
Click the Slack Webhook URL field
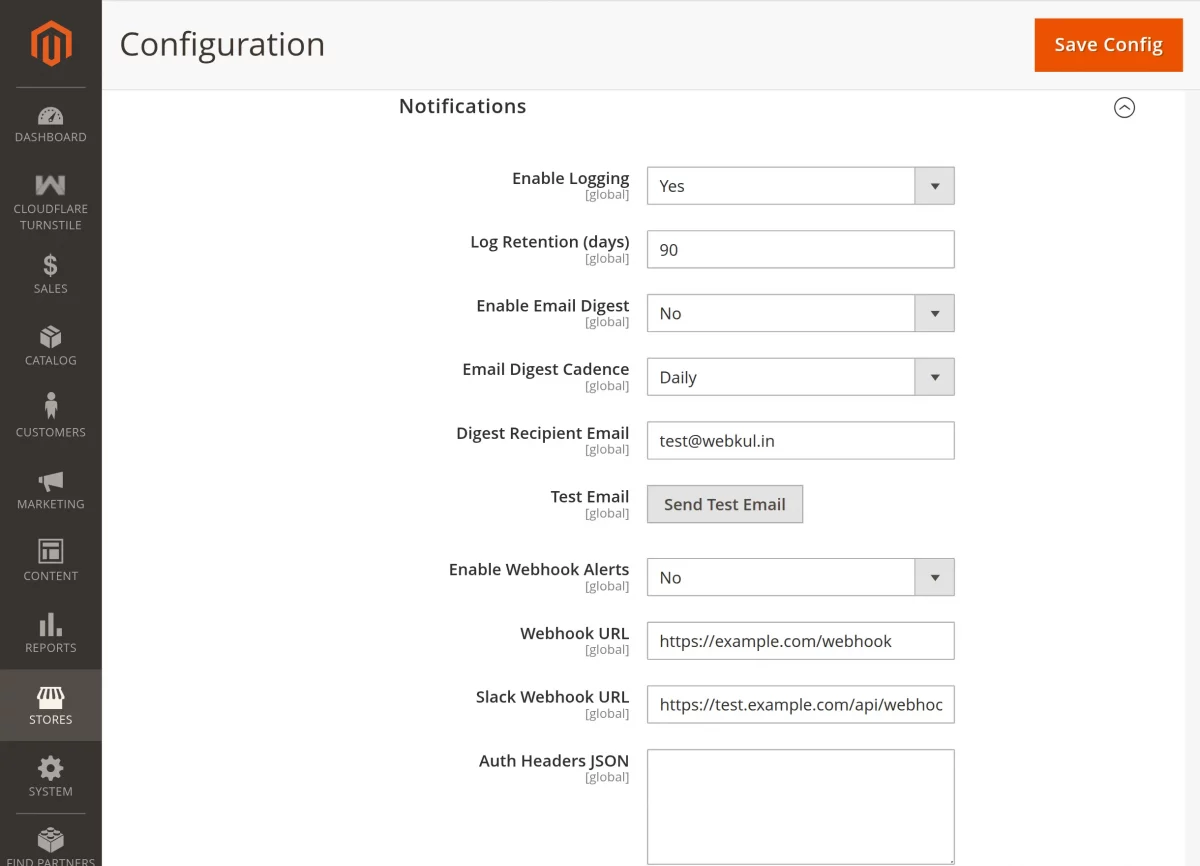point(800,704)
